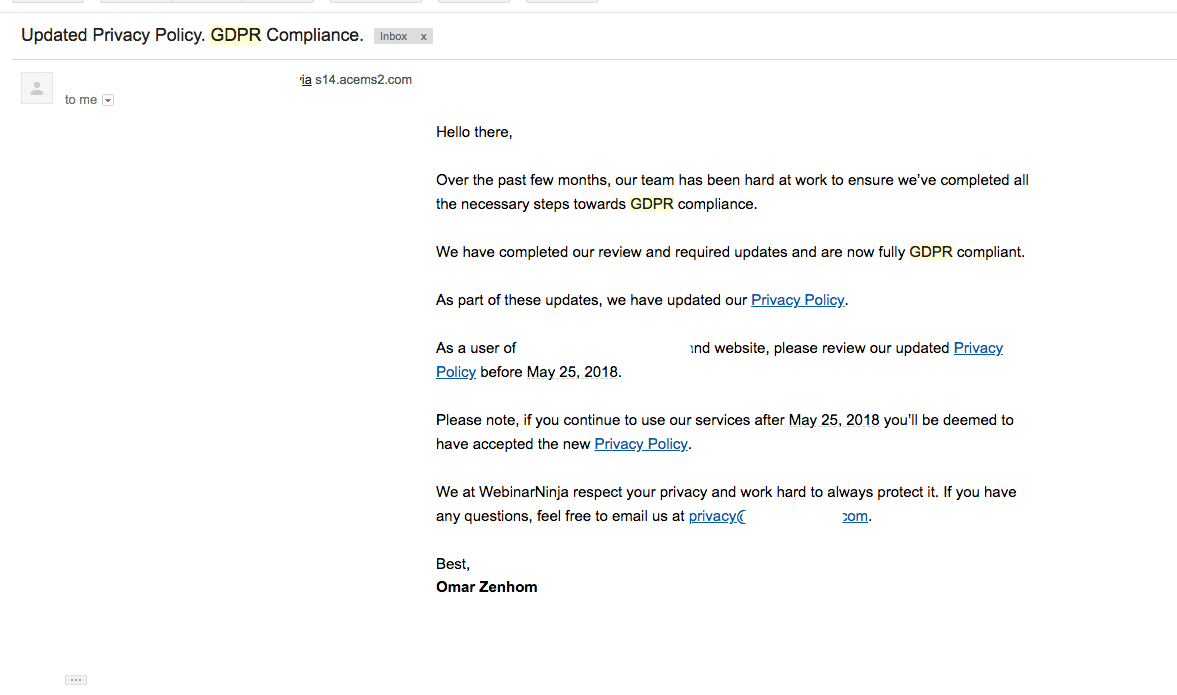Open Privacy Policy link after "review our updated"
This screenshot has height=695, width=1177.
click(978, 348)
